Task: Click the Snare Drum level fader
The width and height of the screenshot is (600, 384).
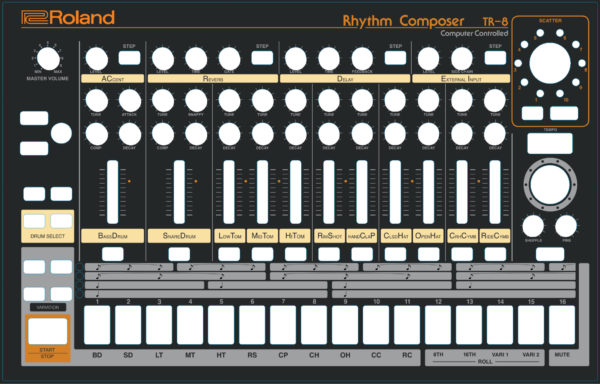Action: (x=179, y=192)
